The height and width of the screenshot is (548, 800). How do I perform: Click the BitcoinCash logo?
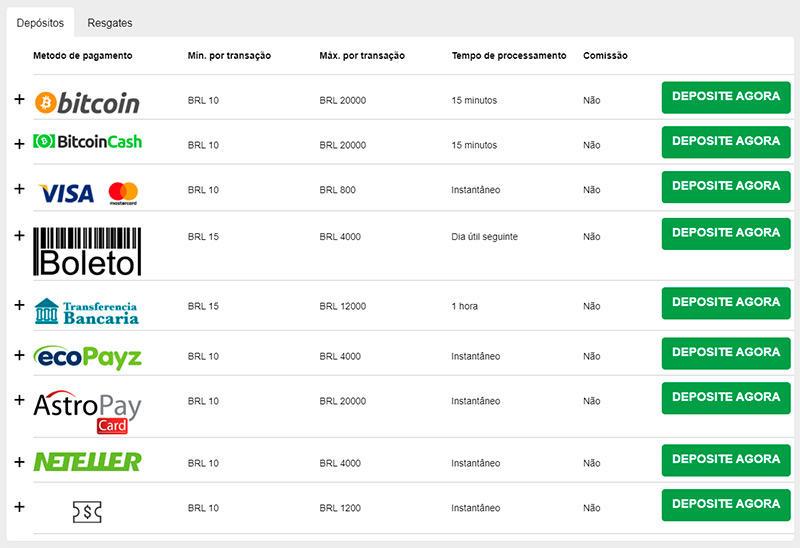pyautogui.click(x=87, y=141)
